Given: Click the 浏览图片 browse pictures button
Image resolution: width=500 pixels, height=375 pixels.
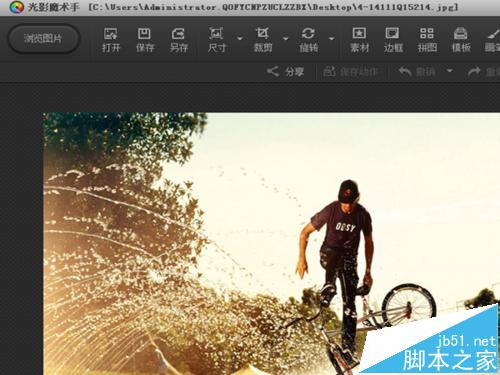Looking at the screenshot, I should point(43,39).
